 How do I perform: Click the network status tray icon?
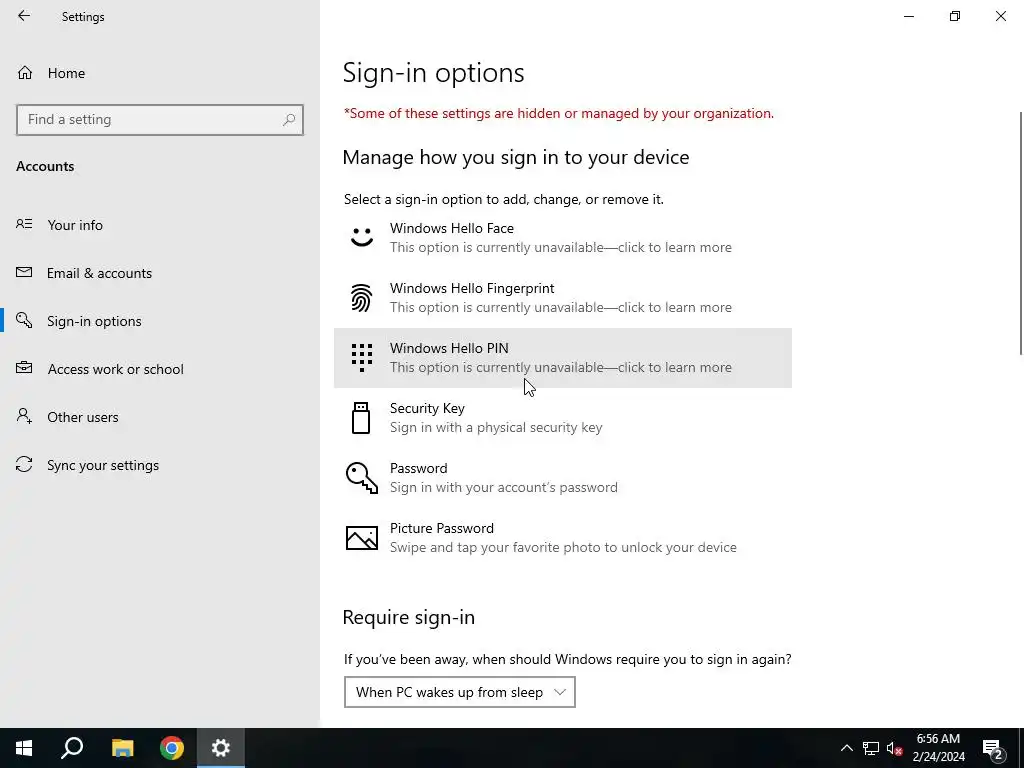pos(871,748)
